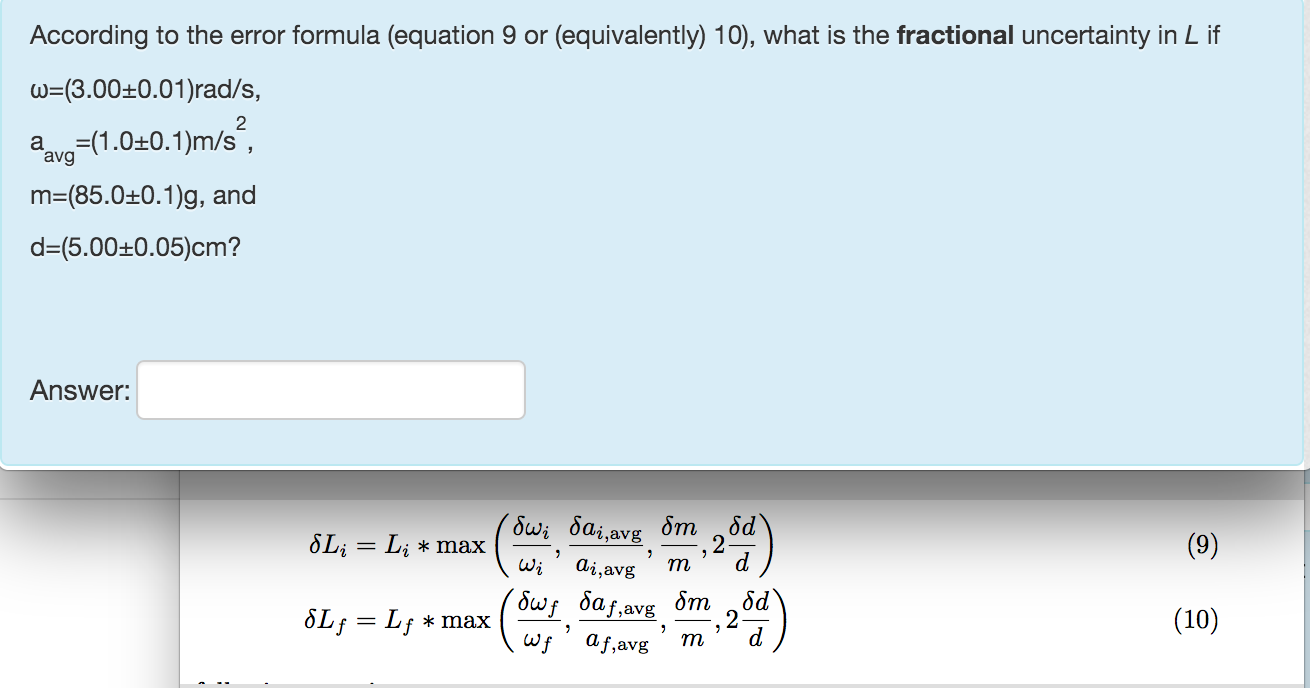Click the max term in equation 9
The width and height of the screenshot is (1310, 688).
[459, 546]
